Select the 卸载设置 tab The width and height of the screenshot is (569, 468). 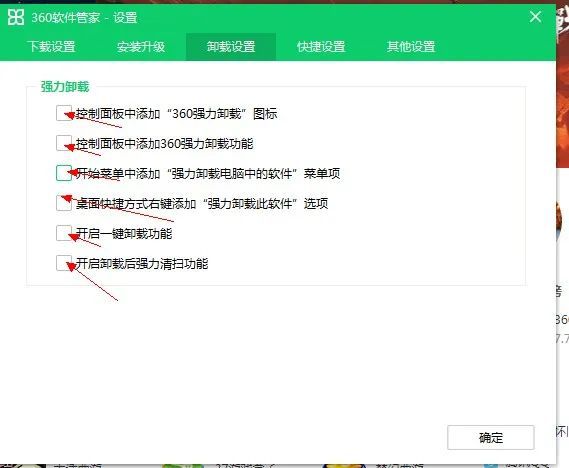tap(231, 46)
